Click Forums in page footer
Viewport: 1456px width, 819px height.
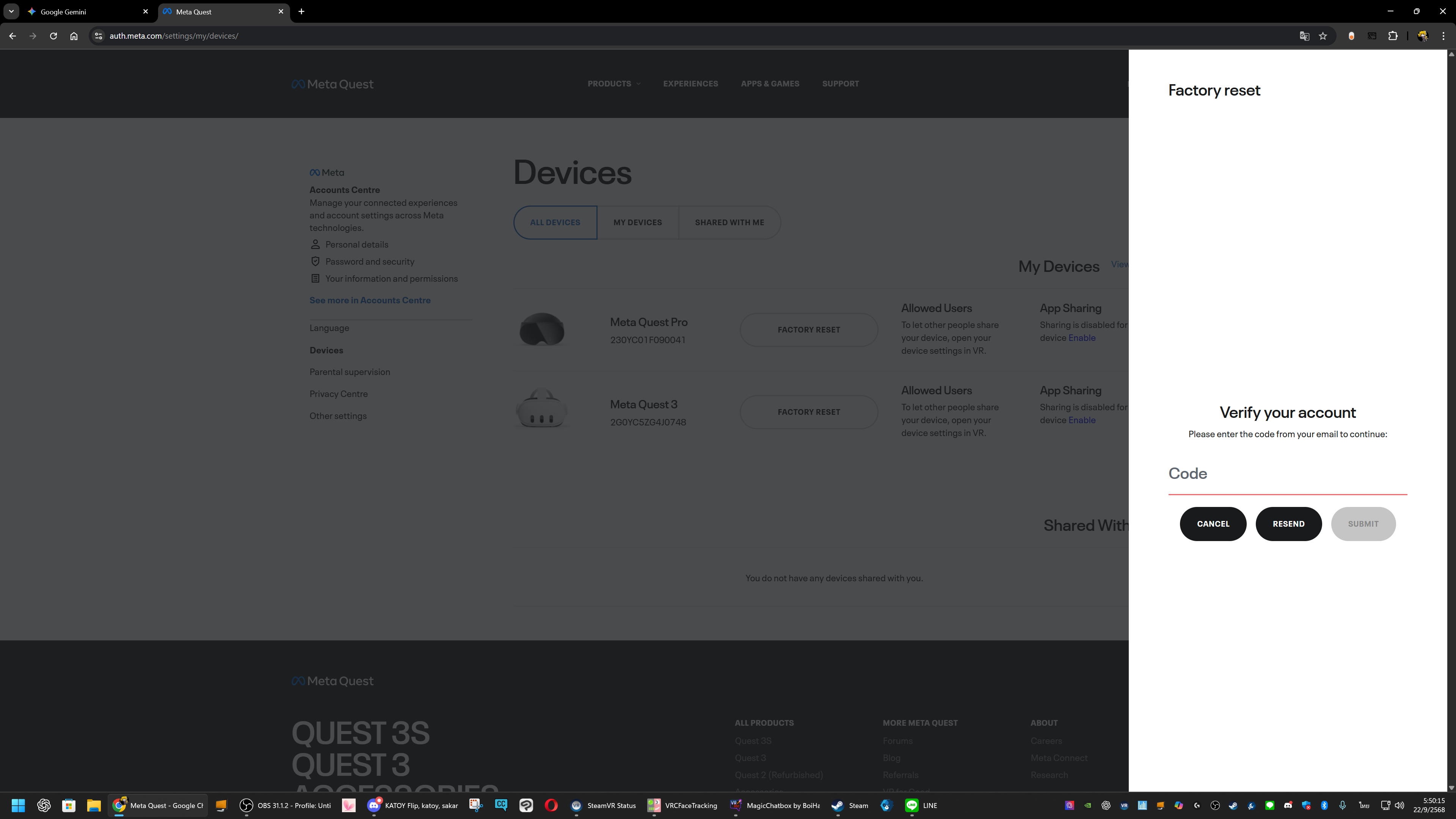pos(897,741)
